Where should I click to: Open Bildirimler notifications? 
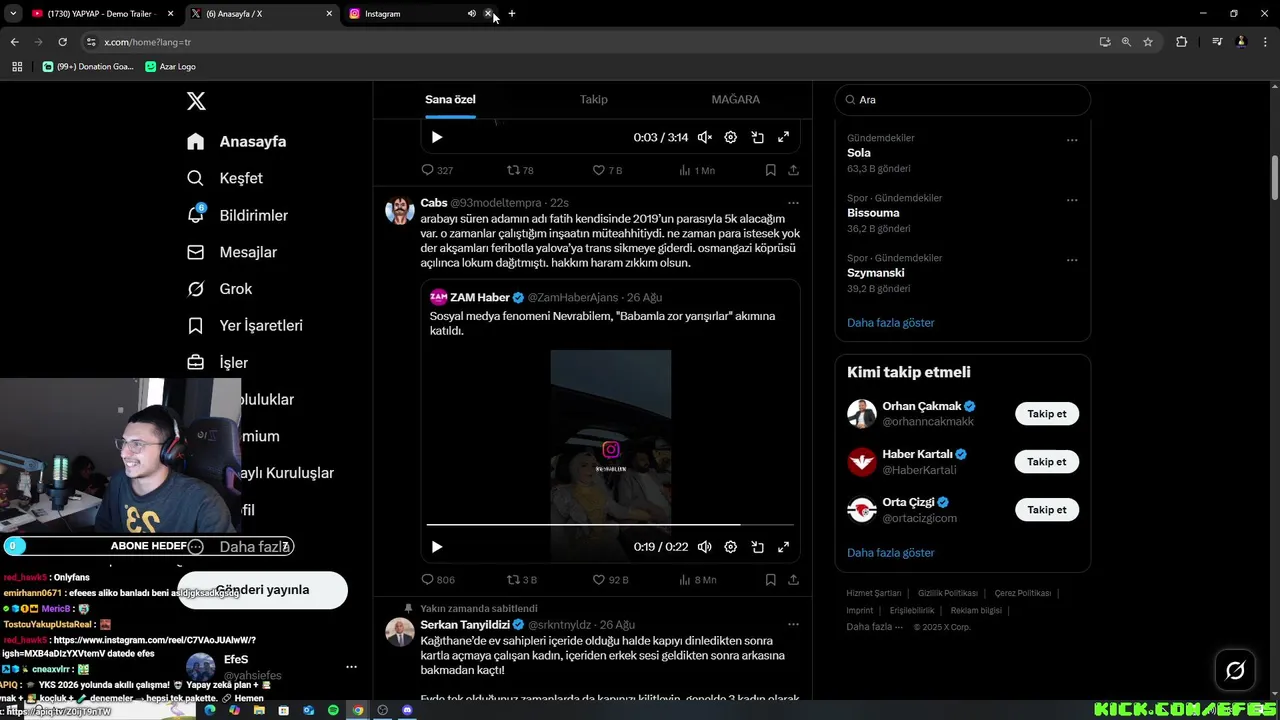(237, 215)
